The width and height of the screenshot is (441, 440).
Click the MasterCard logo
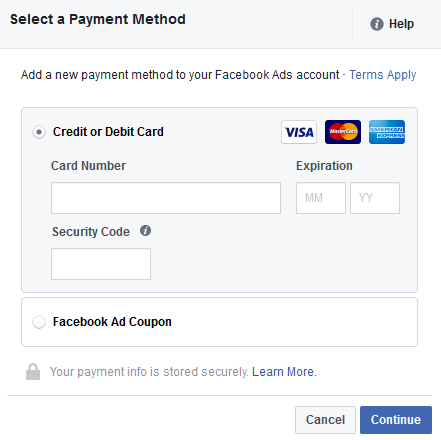tap(343, 132)
